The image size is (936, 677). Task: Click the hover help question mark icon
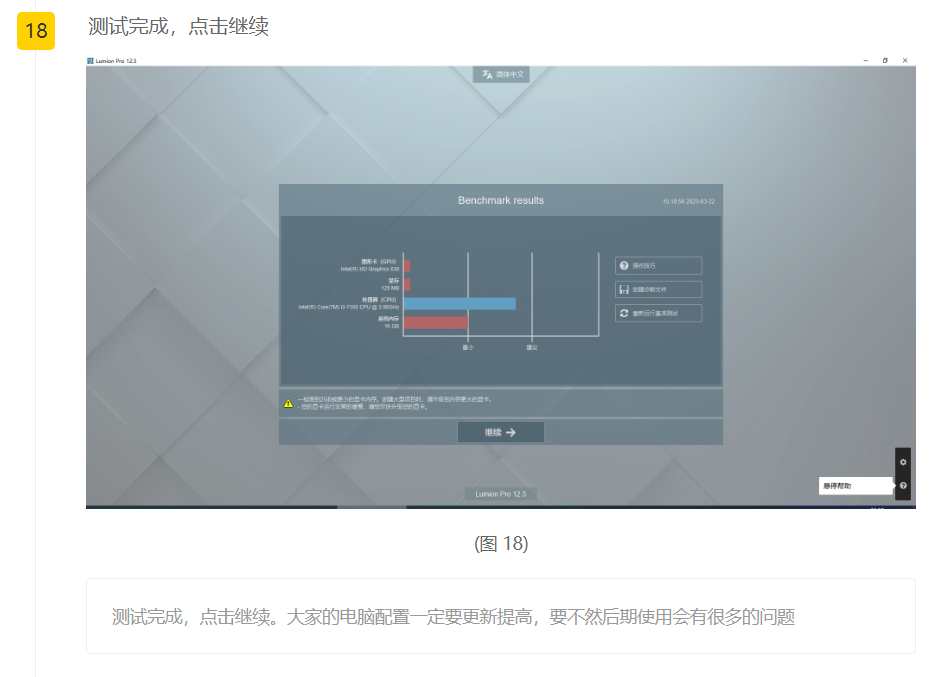pos(903,486)
